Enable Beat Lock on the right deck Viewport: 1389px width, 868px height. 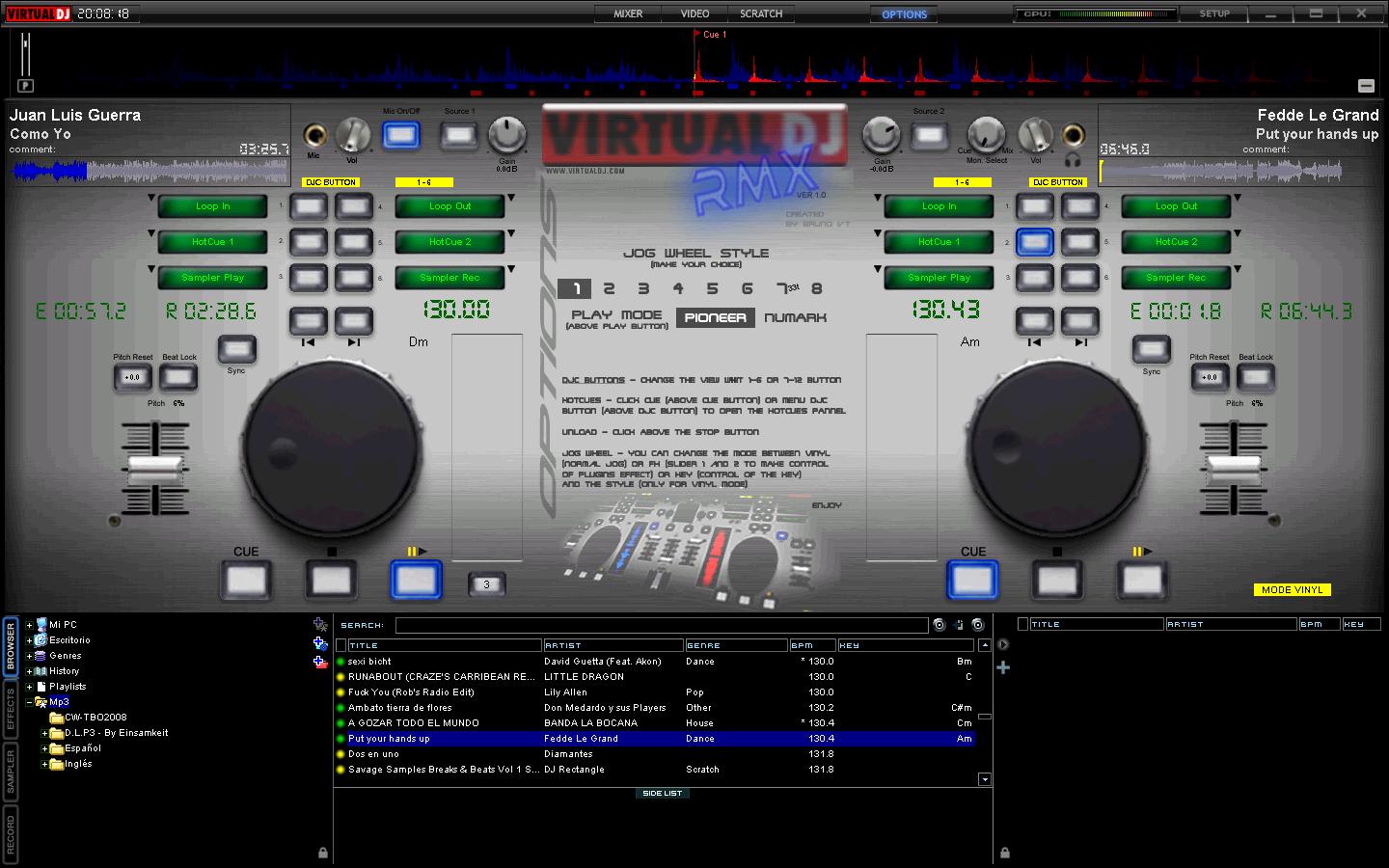point(1256,376)
